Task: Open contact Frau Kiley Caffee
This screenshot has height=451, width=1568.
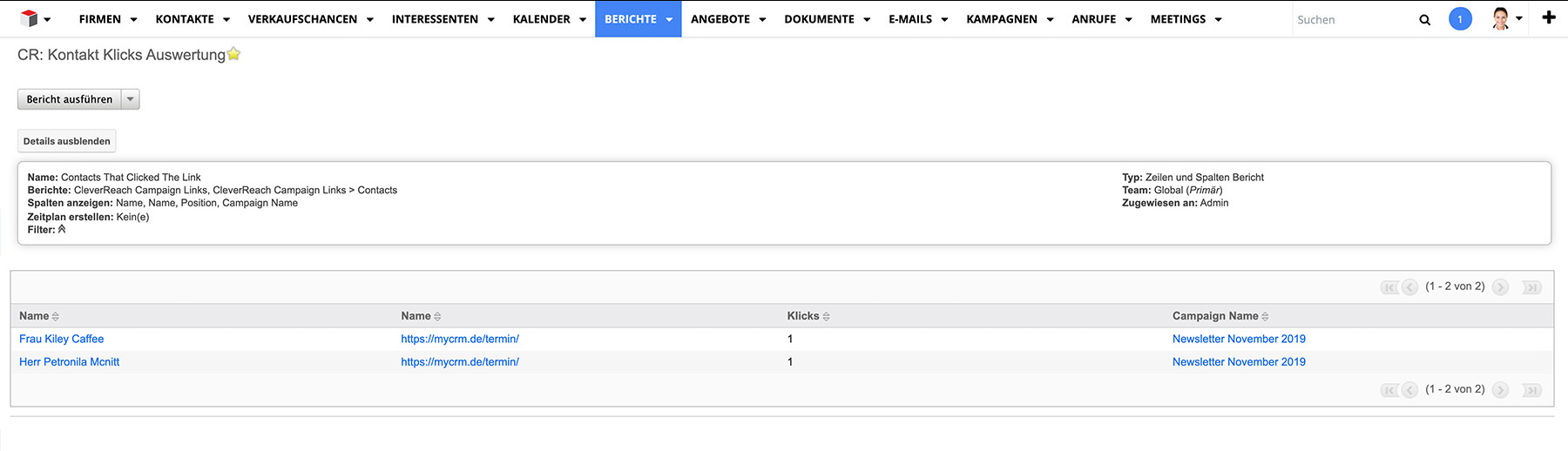Action: tap(62, 339)
